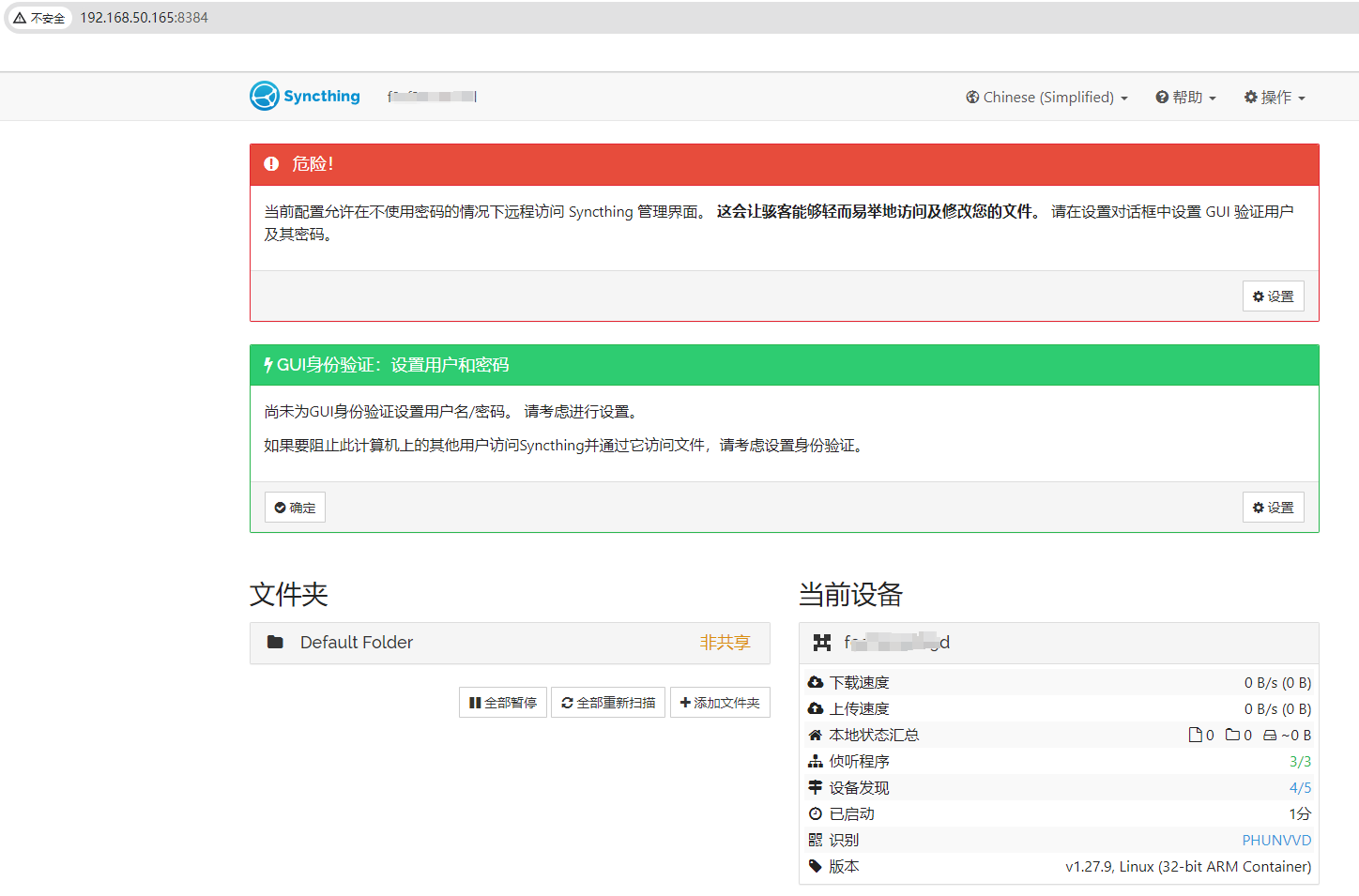Click the signpost icon beside 设备发现
The image size is (1359, 896).
click(x=816, y=788)
